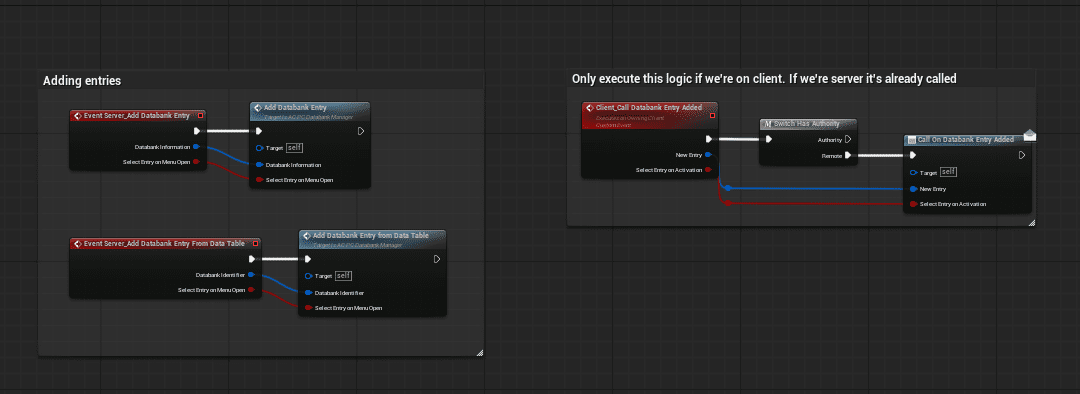
Task: Select the Call On Databank Entry Added node title
Action: coord(965,139)
